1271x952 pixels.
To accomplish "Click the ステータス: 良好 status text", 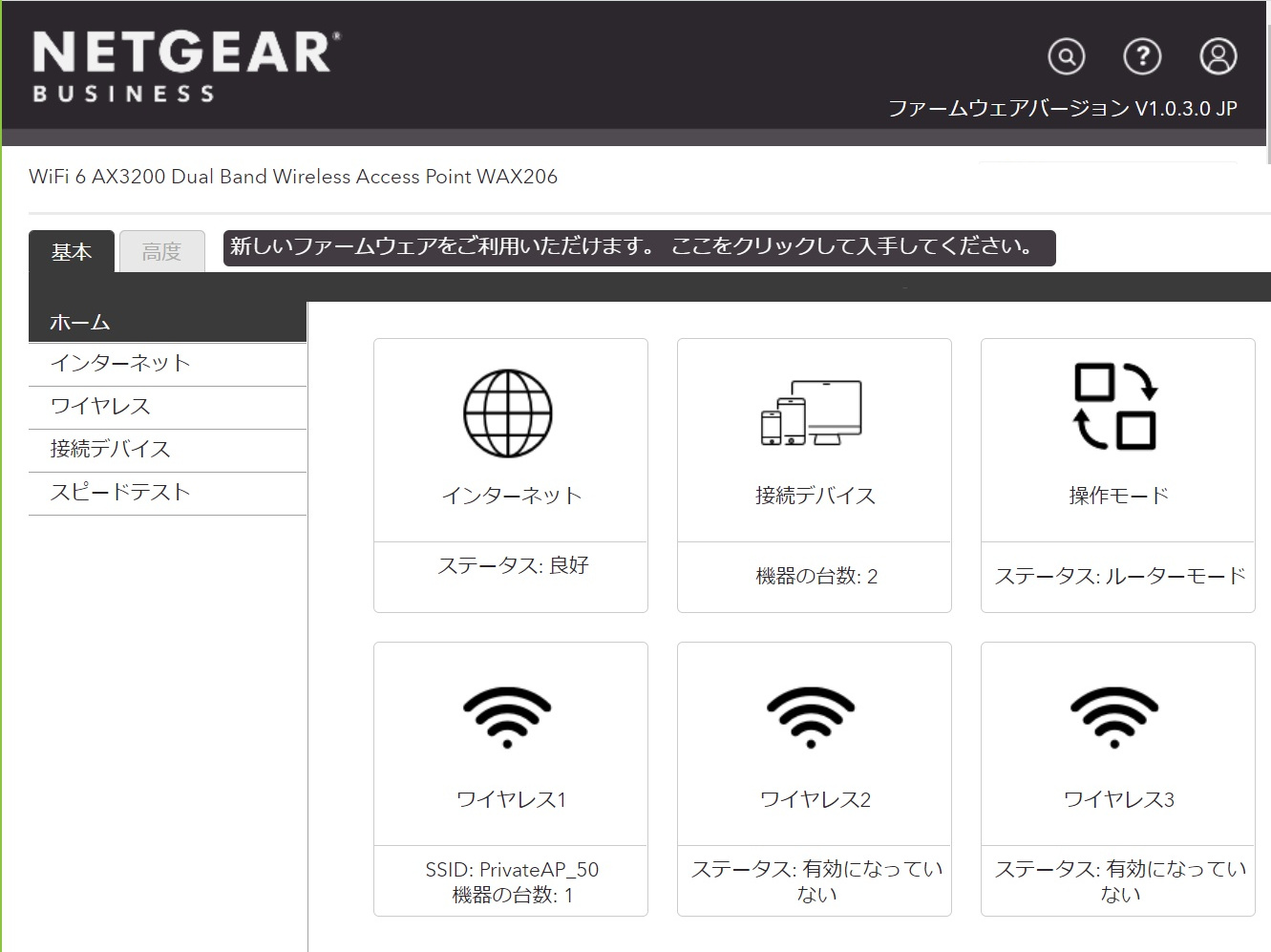I will coord(513,565).
